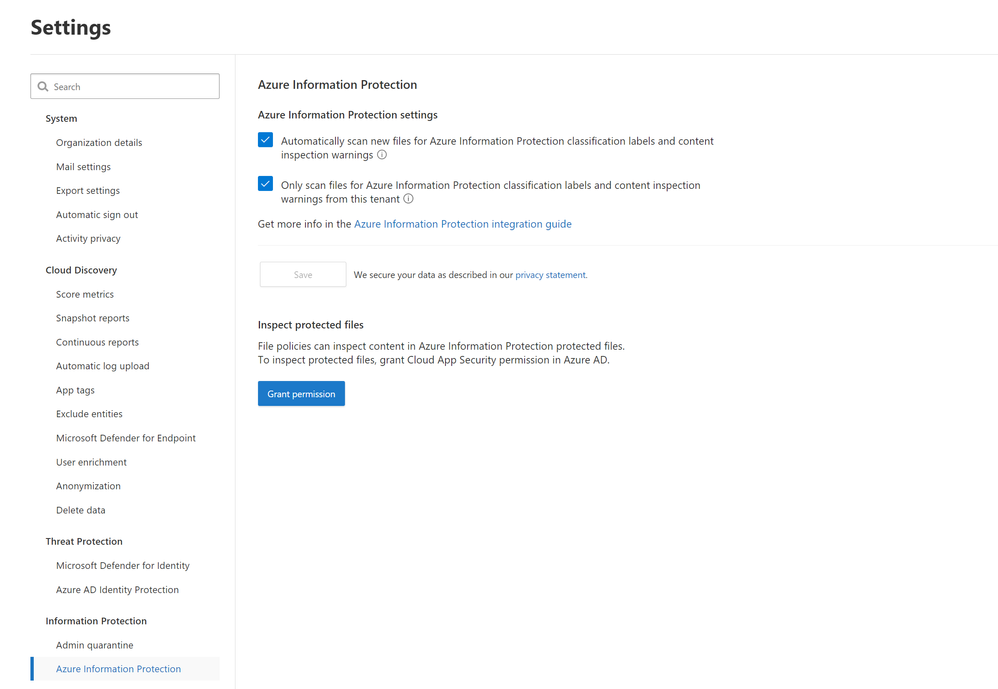
Task: Click the Grant permission button
Action: pyautogui.click(x=301, y=394)
